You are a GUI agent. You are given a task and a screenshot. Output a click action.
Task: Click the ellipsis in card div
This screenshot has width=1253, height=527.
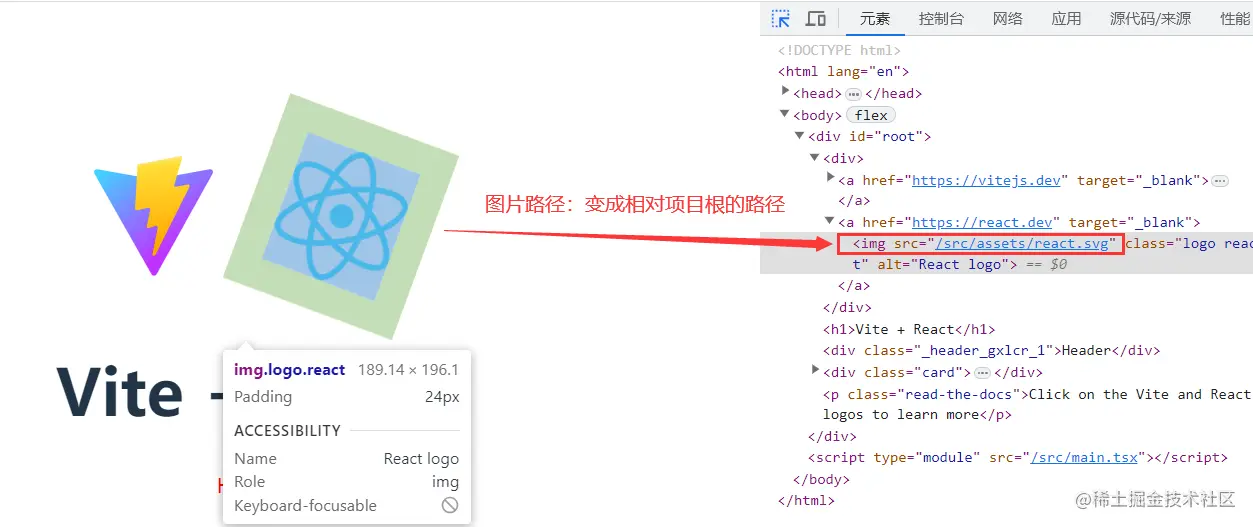click(982, 373)
